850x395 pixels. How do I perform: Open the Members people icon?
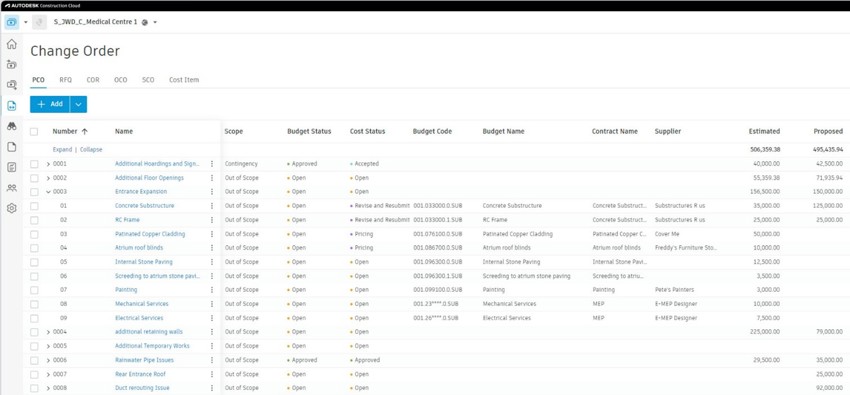[11, 188]
